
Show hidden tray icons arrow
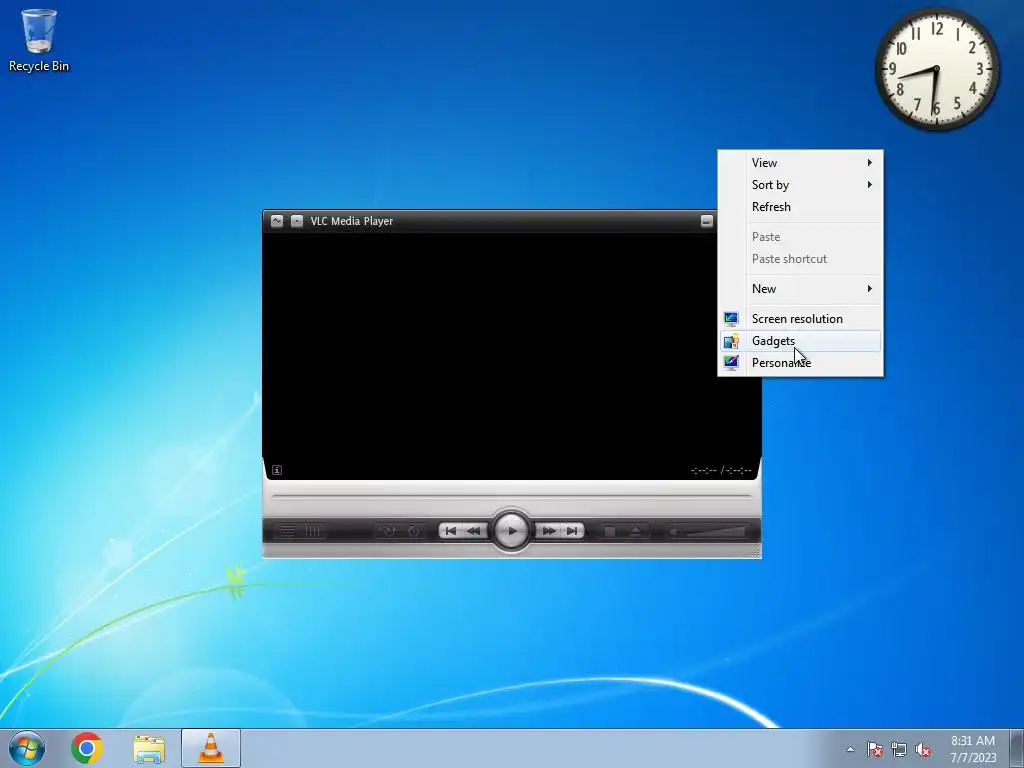click(x=850, y=749)
